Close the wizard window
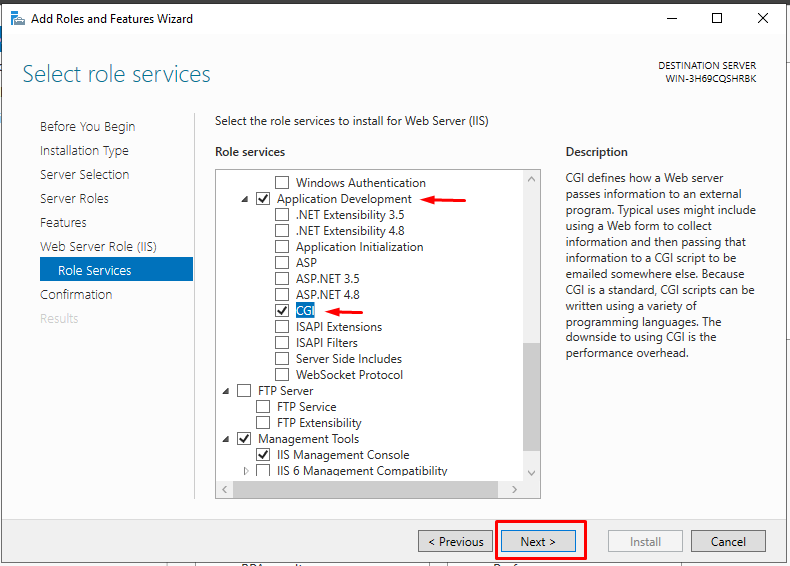The height and width of the screenshot is (566, 790). click(x=763, y=19)
